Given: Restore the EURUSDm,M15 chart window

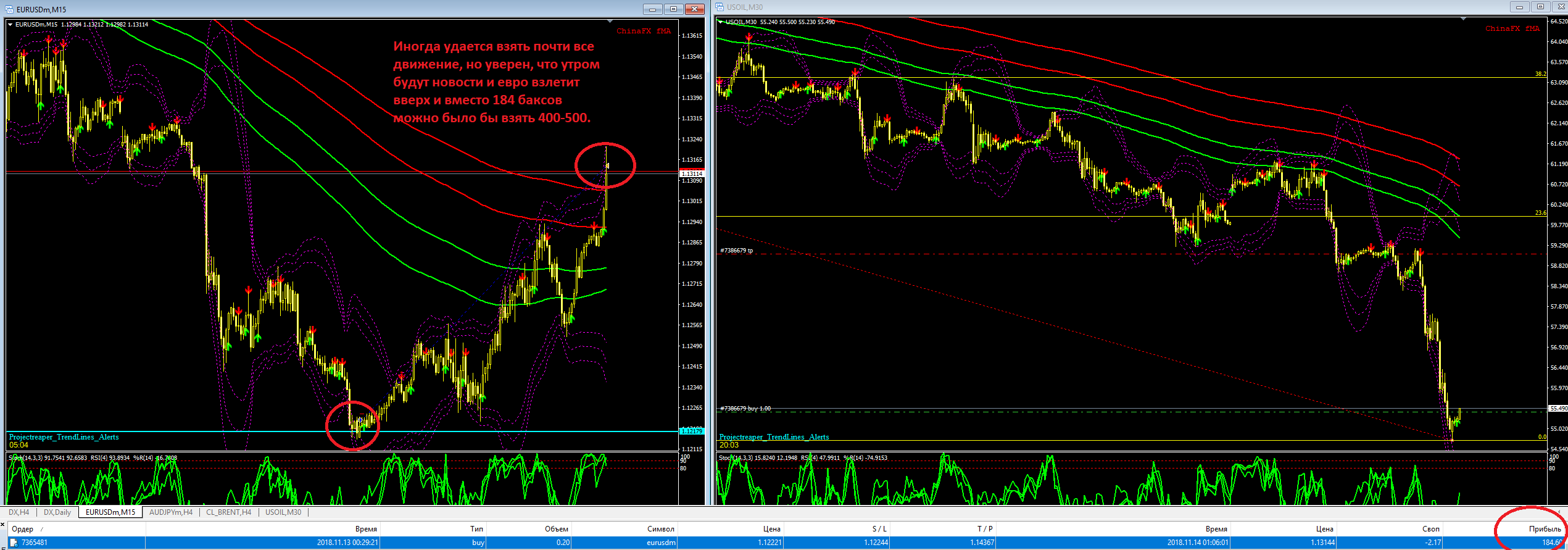Looking at the screenshot, I should click(673, 9).
